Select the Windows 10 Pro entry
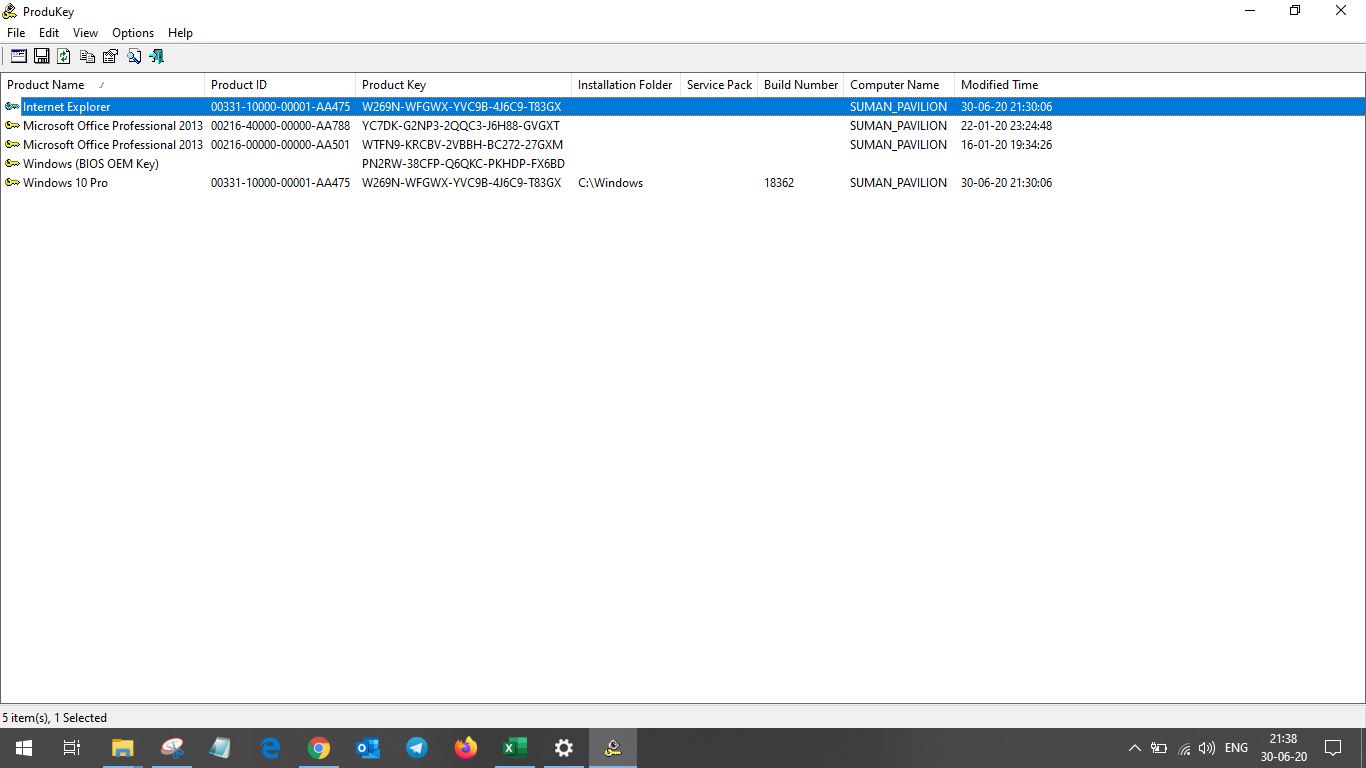Image resolution: width=1366 pixels, height=768 pixels. (65, 183)
